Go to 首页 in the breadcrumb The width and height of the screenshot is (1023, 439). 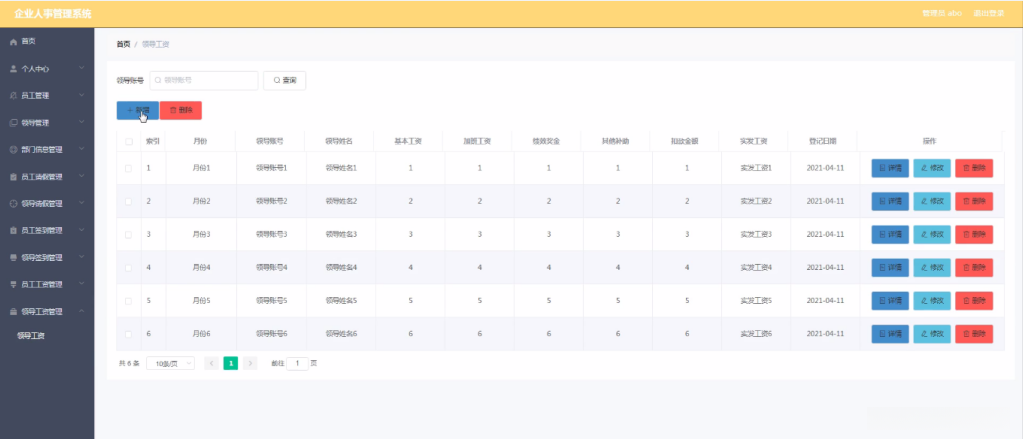(x=123, y=44)
